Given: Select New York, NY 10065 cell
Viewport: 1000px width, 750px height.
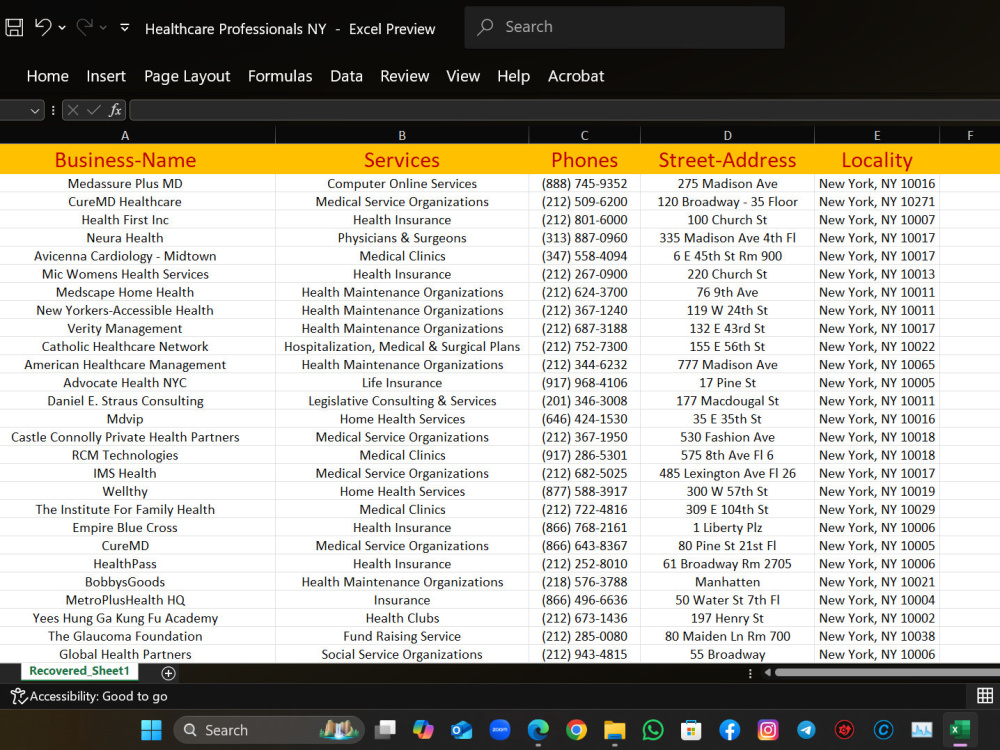Looking at the screenshot, I should pos(877,365).
